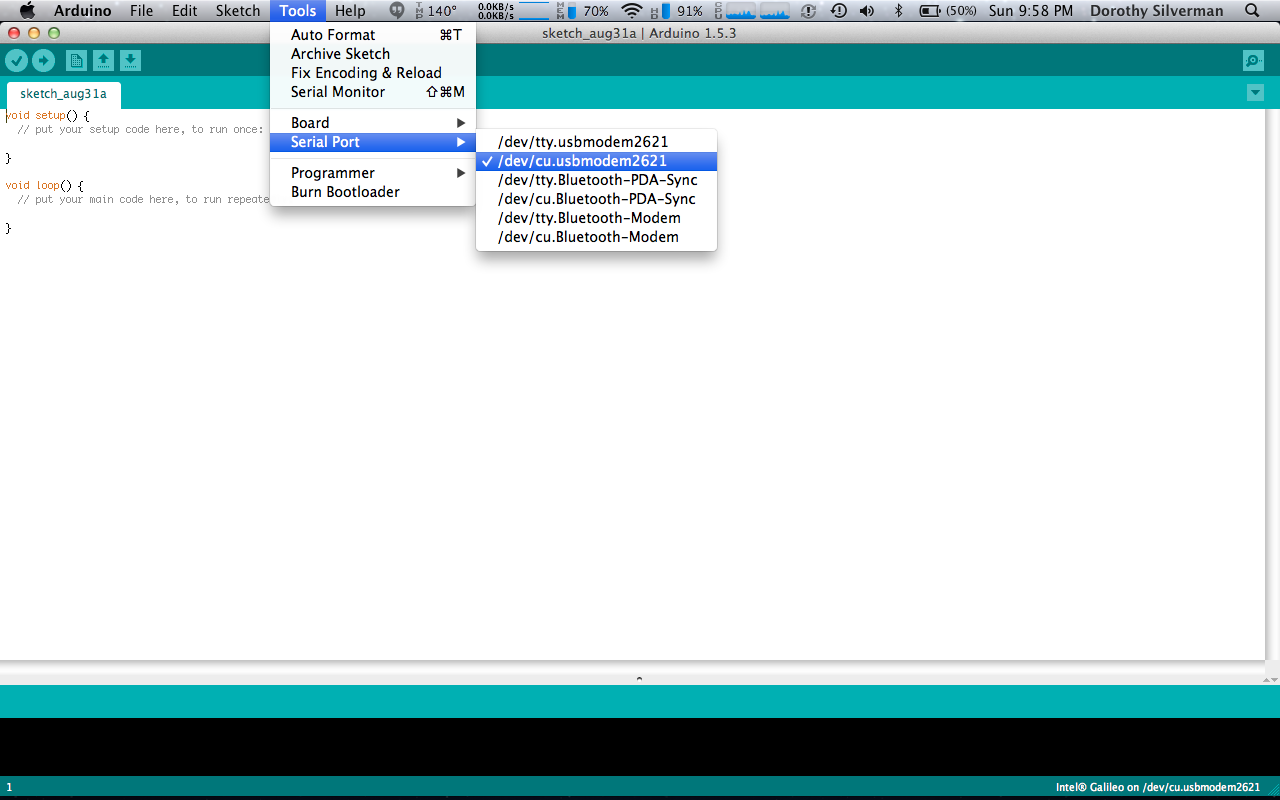Click the line number 1 status indicator
This screenshot has width=1280, height=800.
(9, 787)
